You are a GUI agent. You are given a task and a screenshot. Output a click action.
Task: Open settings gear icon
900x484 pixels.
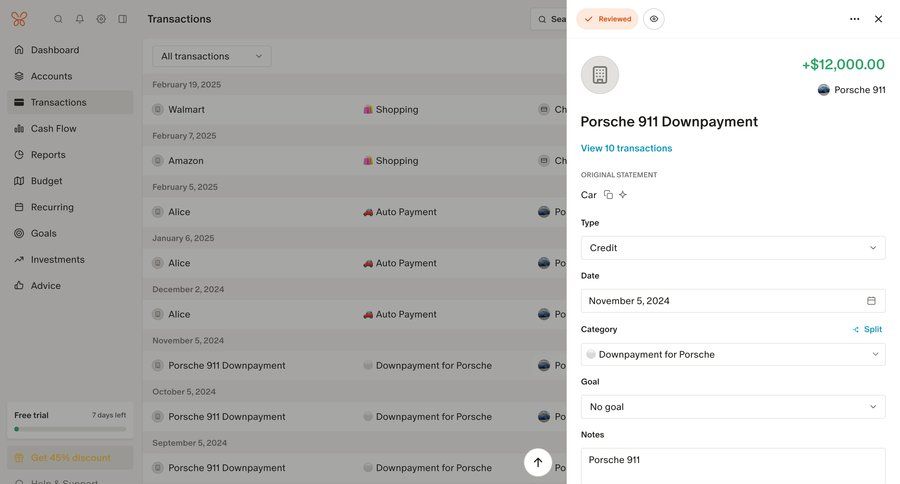coord(101,19)
